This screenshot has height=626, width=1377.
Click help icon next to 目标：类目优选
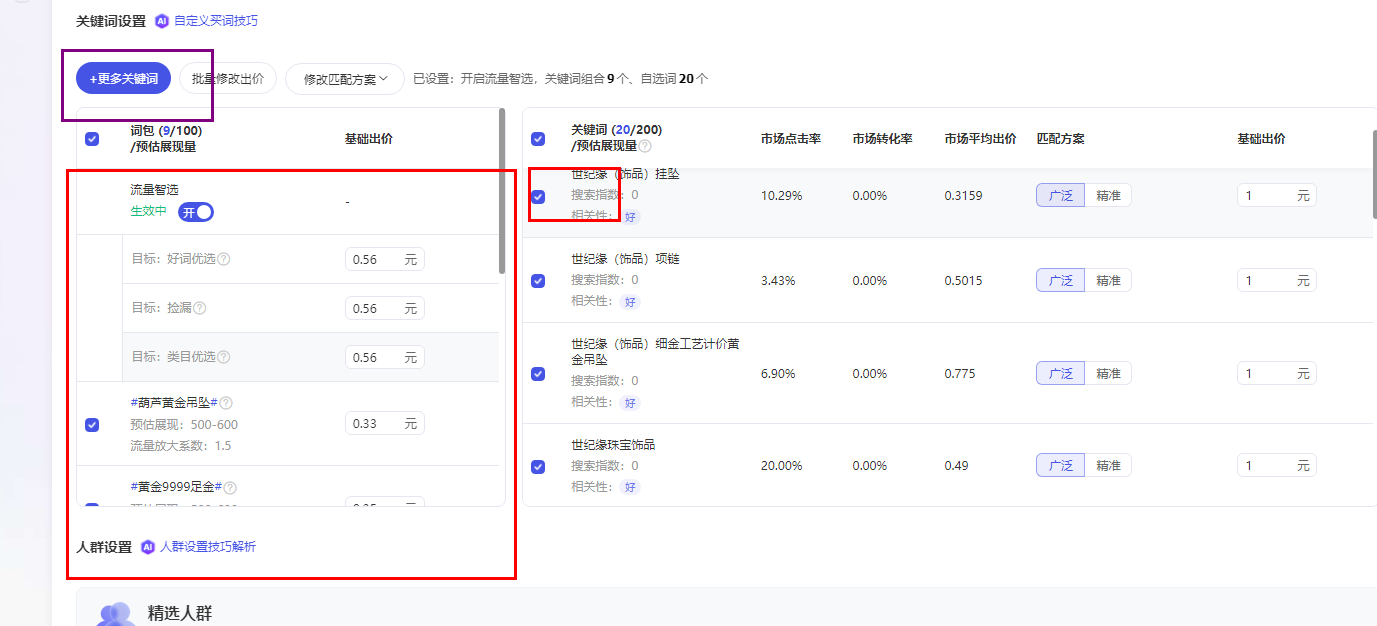224,357
